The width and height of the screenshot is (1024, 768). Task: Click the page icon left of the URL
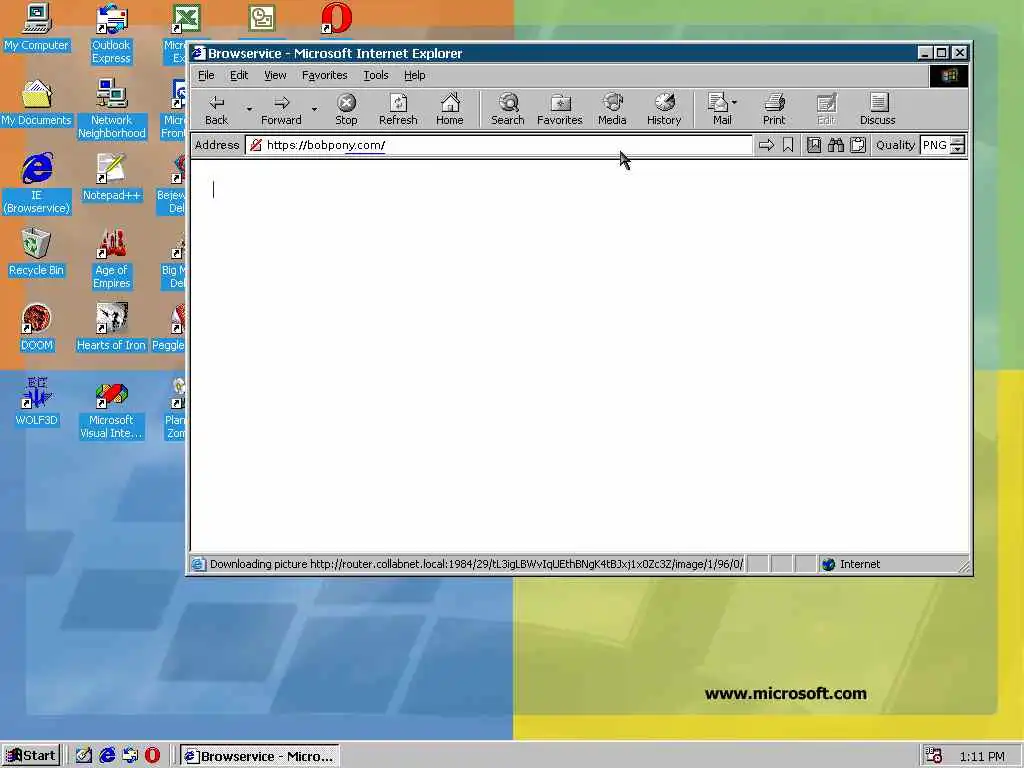pos(256,145)
